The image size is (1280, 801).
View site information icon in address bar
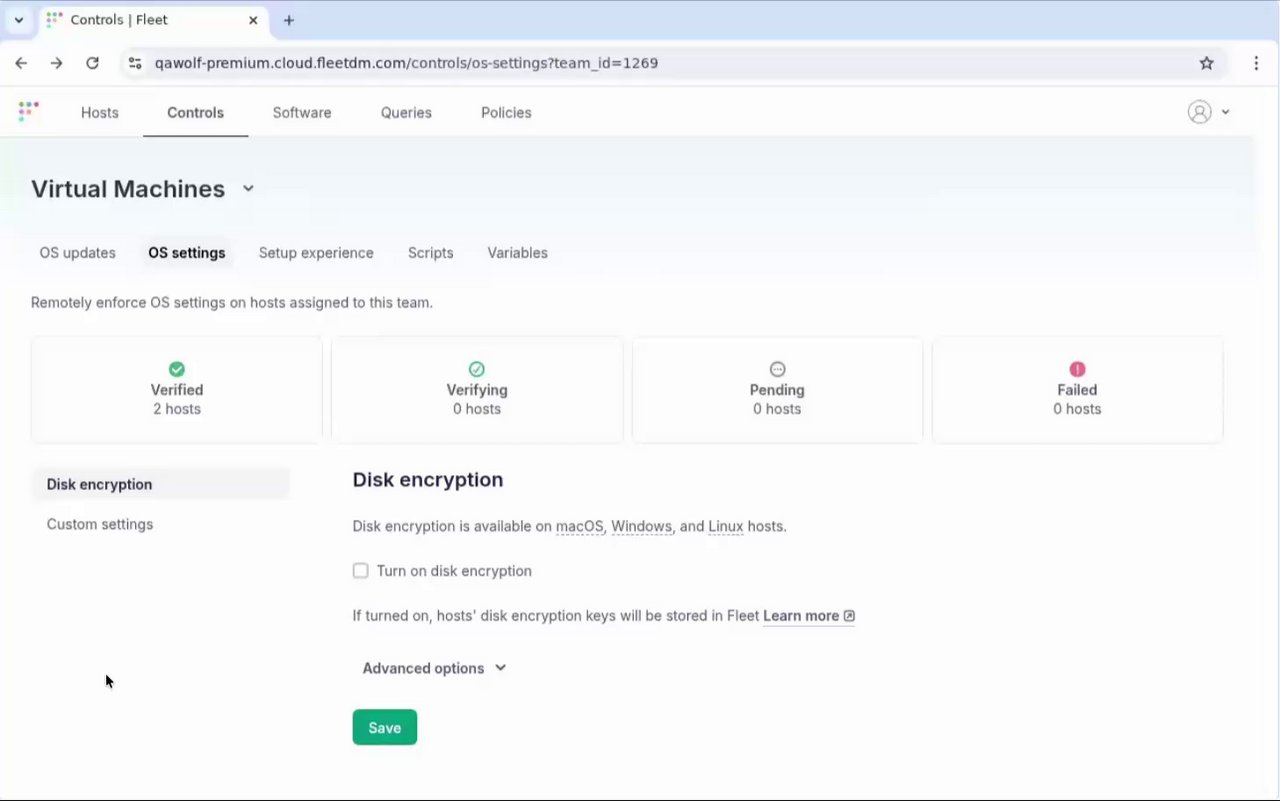pos(135,63)
